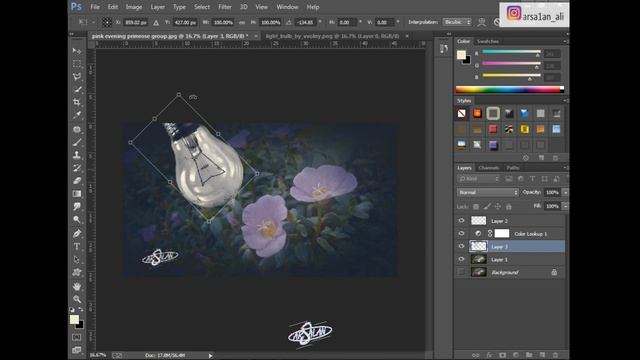
Task: Select the Zoom tool in toolbar
Action: (x=76, y=299)
